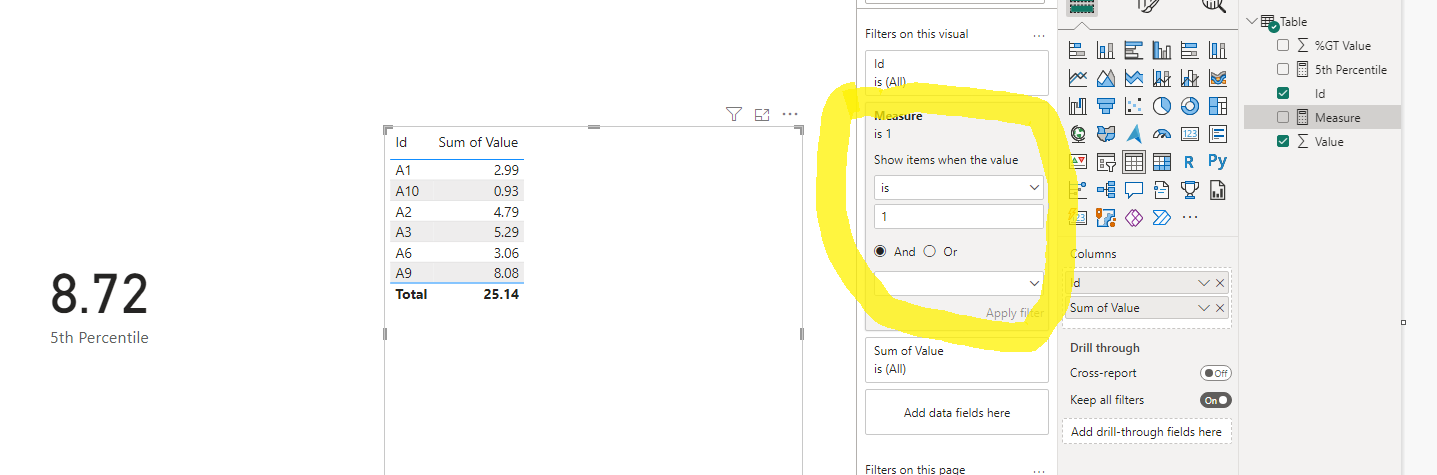Uncheck the Value field

(1284, 141)
